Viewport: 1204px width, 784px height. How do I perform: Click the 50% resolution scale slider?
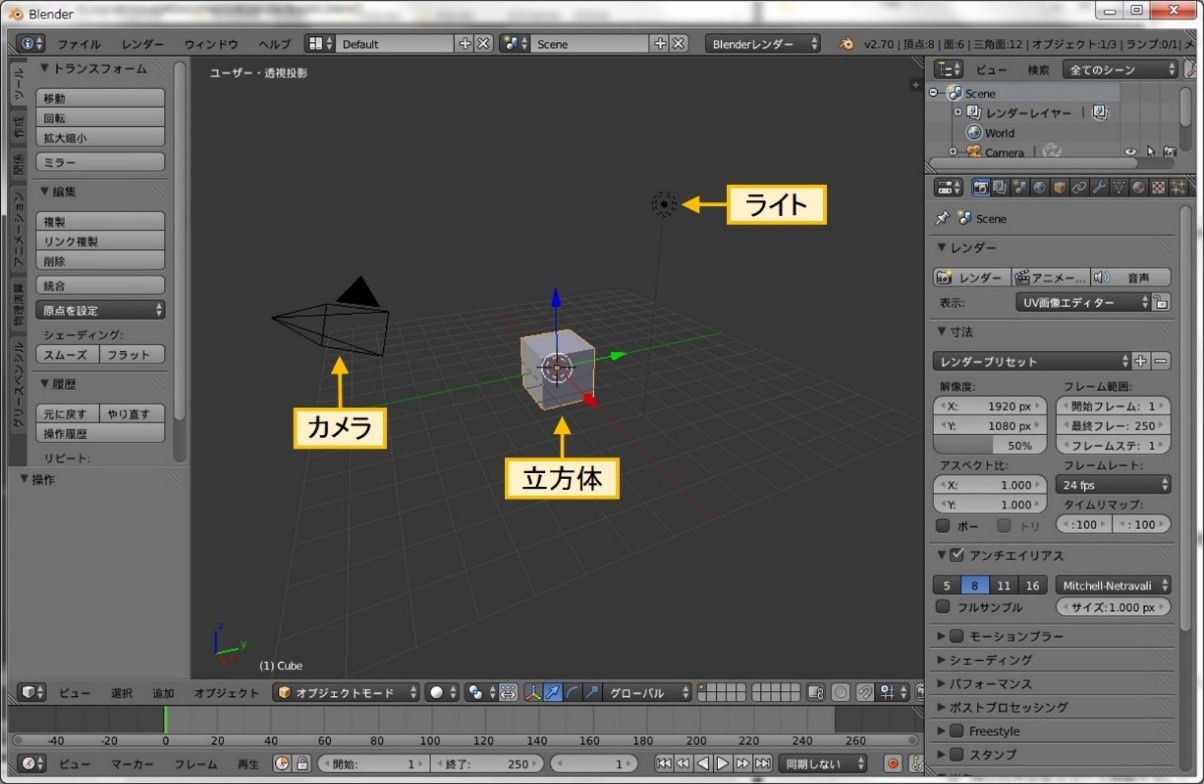pos(990,445)
